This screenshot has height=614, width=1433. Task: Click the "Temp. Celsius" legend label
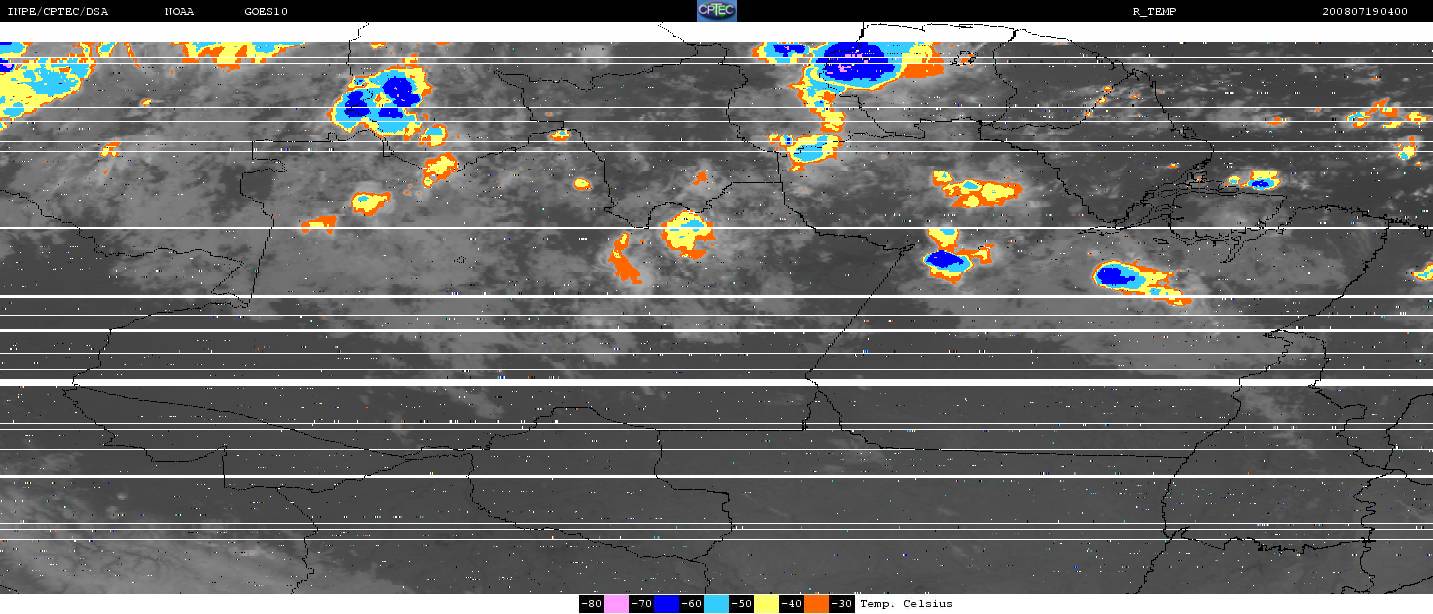906,604
